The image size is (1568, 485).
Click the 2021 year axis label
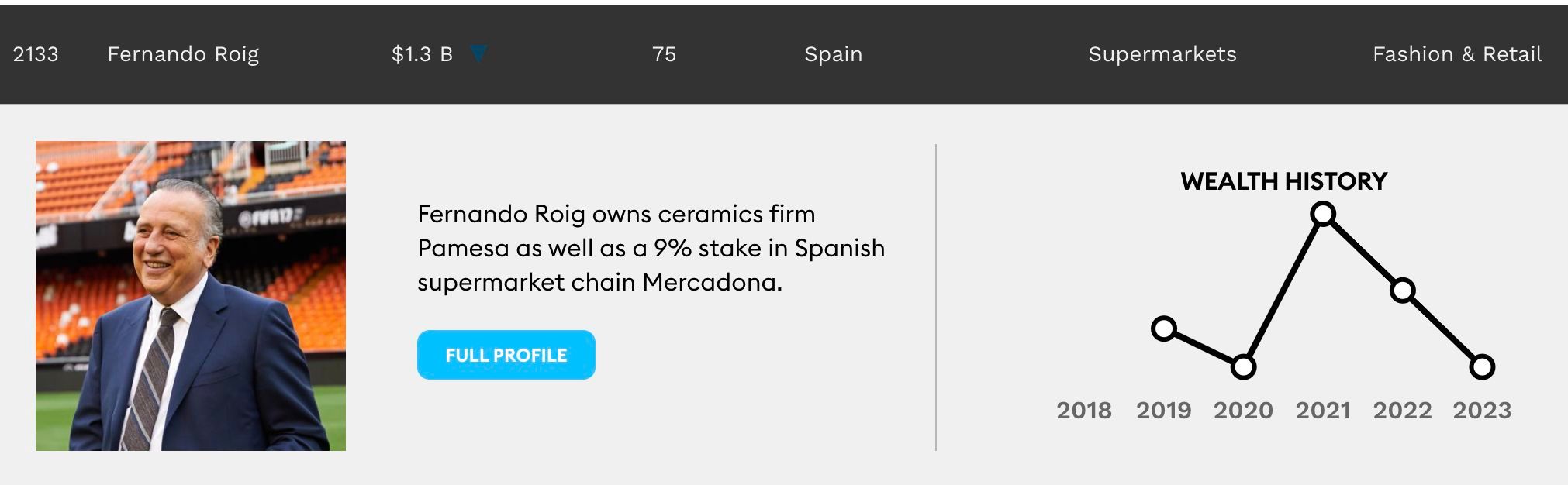point(1323,410)
